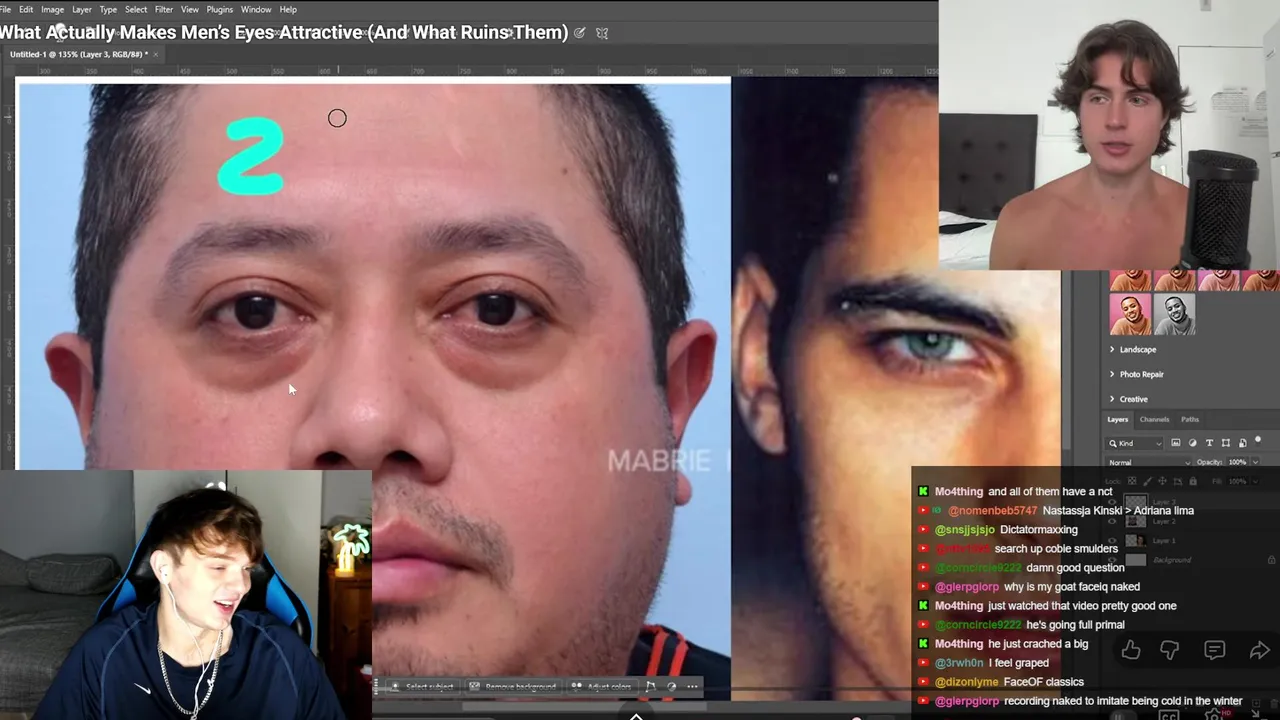Image resolution: width=1280 pixels, height=720 pixels.
Task: Click username @snsjjsjsjo in chat
Action: point(965,529)
